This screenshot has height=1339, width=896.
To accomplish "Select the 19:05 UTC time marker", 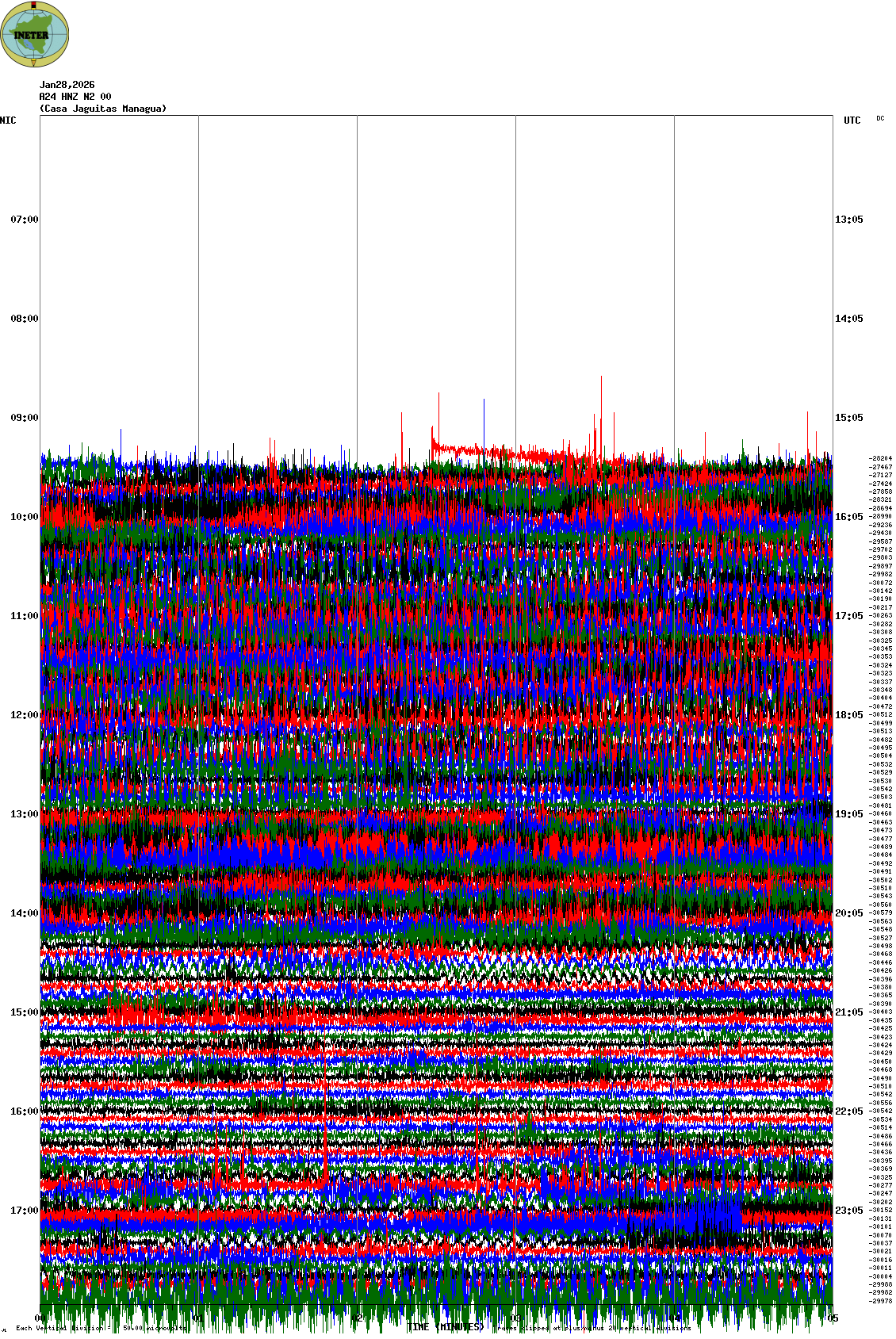I will click(848, 814).
